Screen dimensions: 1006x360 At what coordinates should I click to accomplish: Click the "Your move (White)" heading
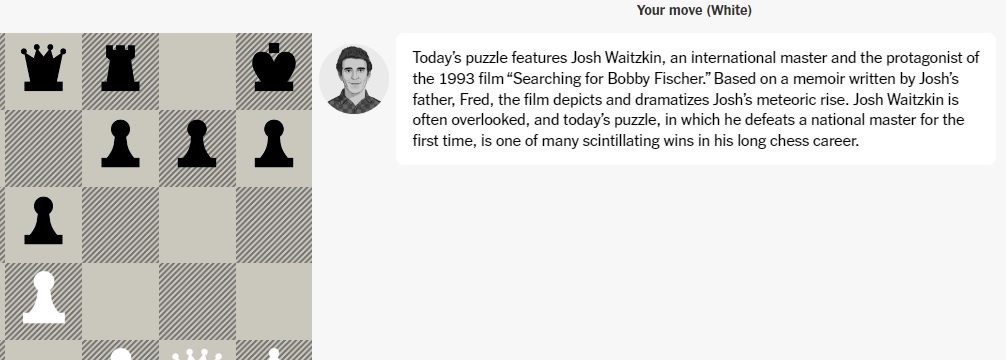pyautogui.click(x=694, y=10)
